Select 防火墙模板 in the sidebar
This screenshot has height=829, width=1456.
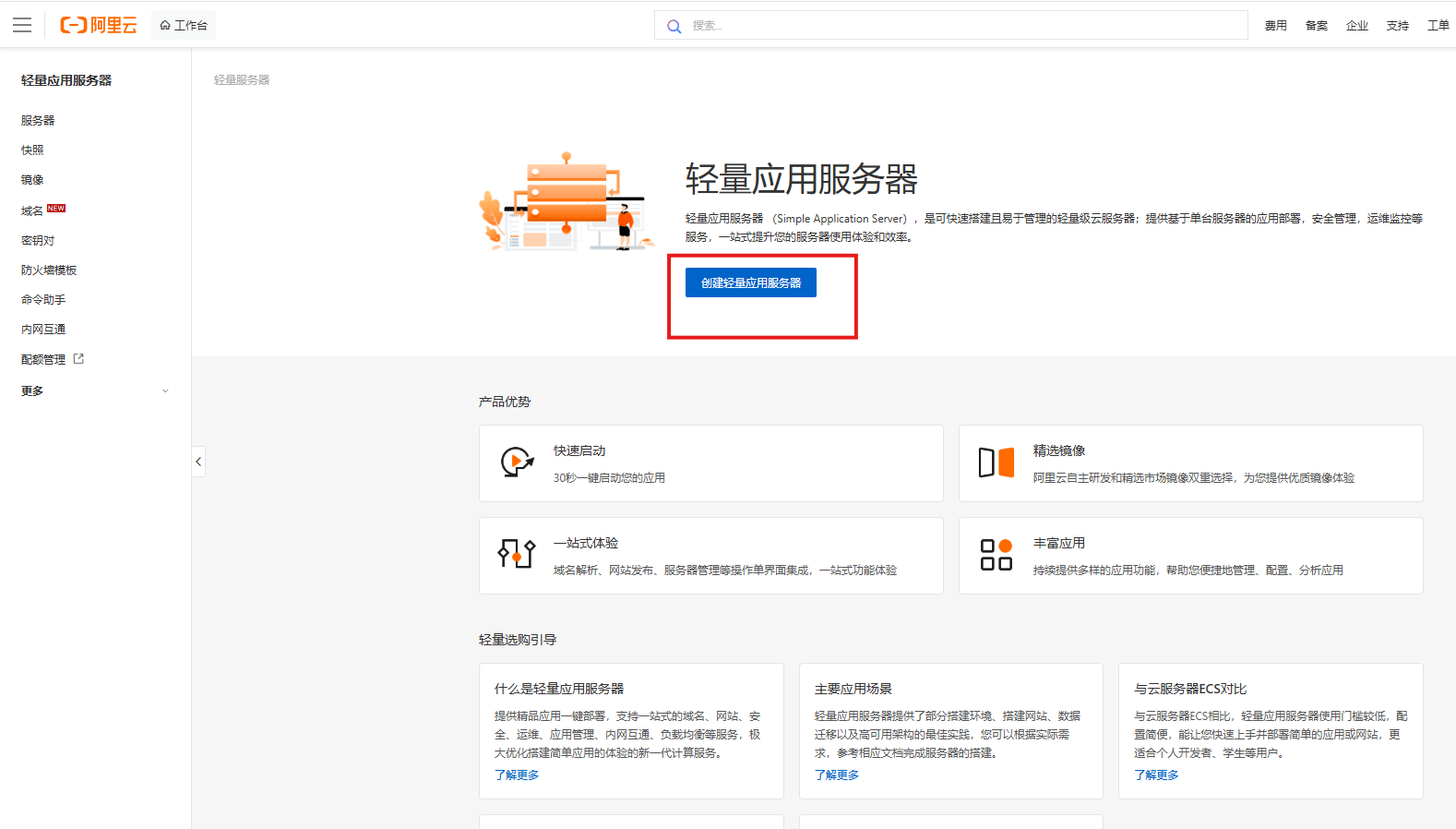pyautogui.click(x=49, y=270)
